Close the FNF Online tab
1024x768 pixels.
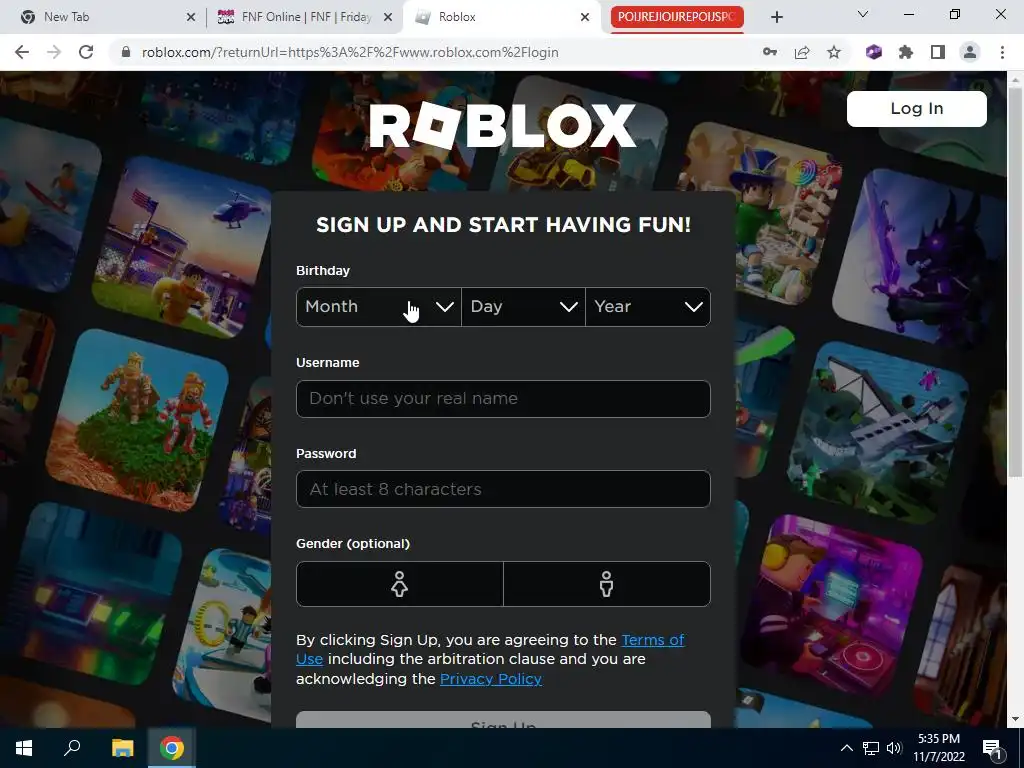[x=388, y=17]
